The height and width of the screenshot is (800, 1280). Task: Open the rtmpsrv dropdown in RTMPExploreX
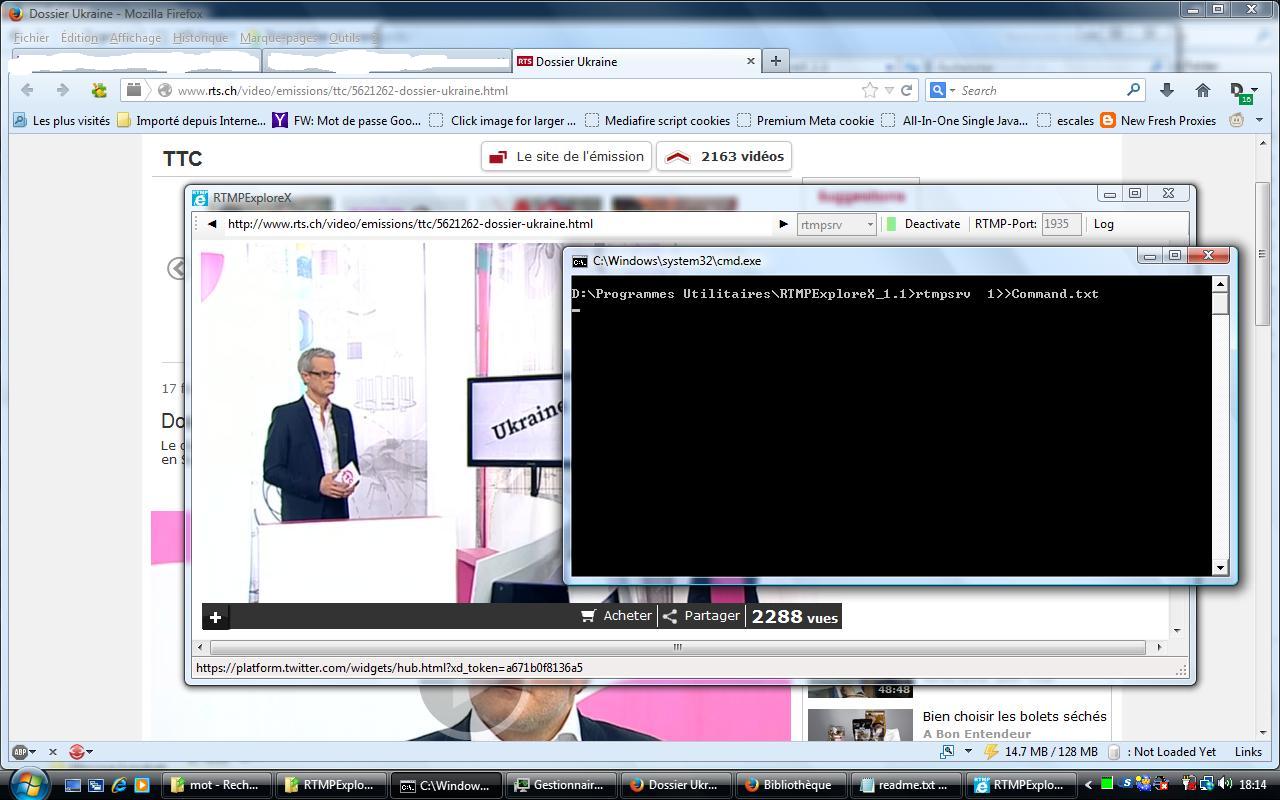tap(837, 224)
